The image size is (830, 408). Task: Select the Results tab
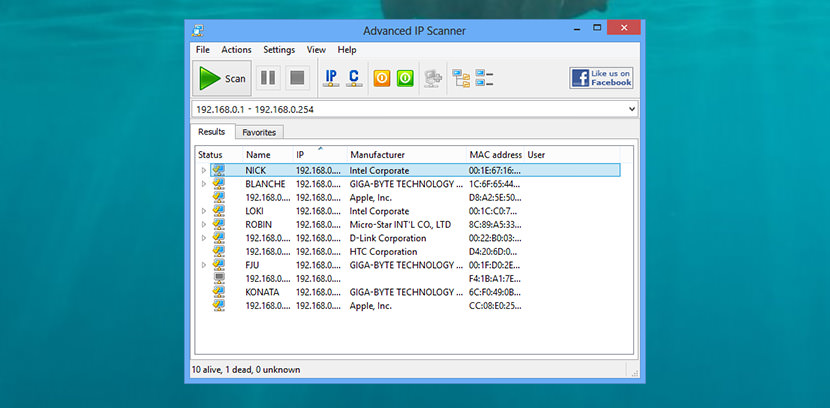coord(212,132)
